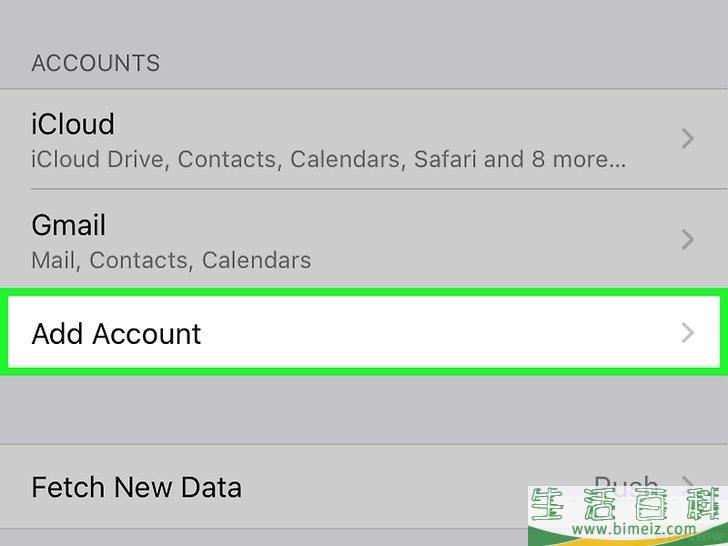
Task: Tap the empty gray area below Add Account
Action: 364,410
